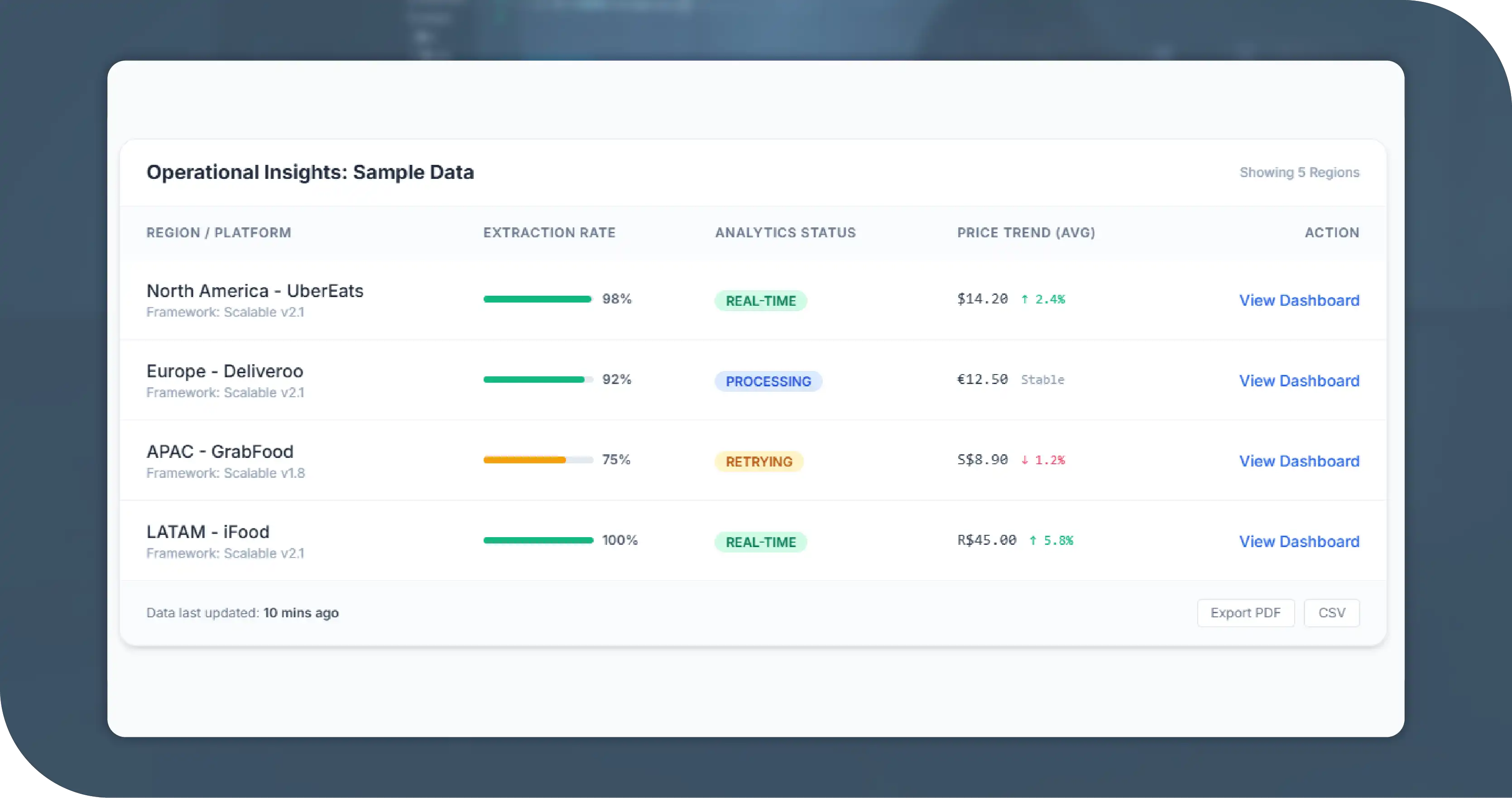
Task: Click the REAL-TIME badge for UberEats
Action: click(x=760, y=301)
